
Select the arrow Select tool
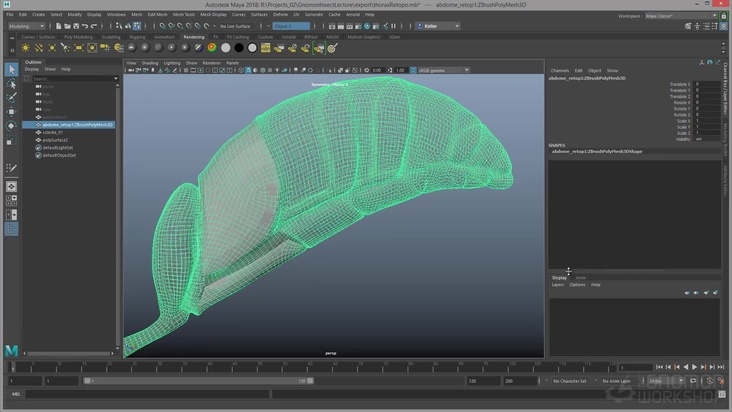11,70
